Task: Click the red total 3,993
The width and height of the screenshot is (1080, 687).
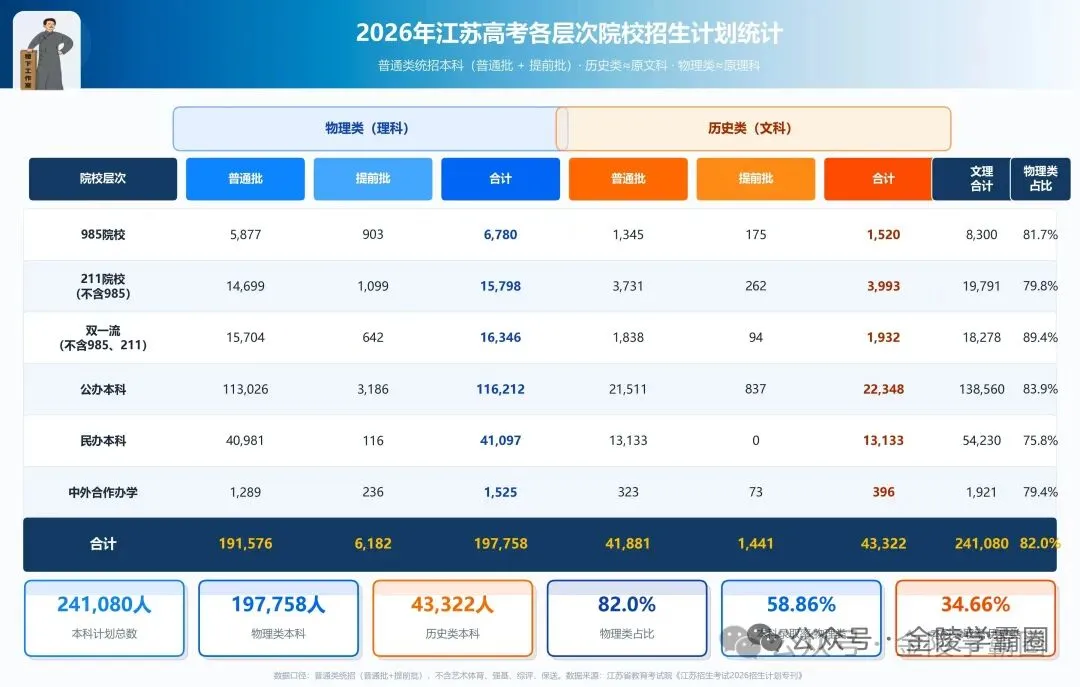Action: tap(884, 286)
